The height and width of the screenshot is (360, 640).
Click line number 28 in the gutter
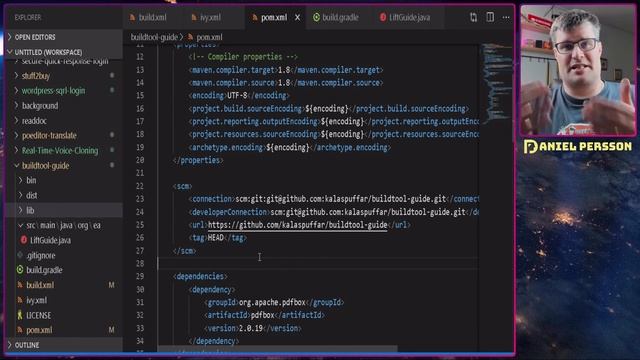140,264
